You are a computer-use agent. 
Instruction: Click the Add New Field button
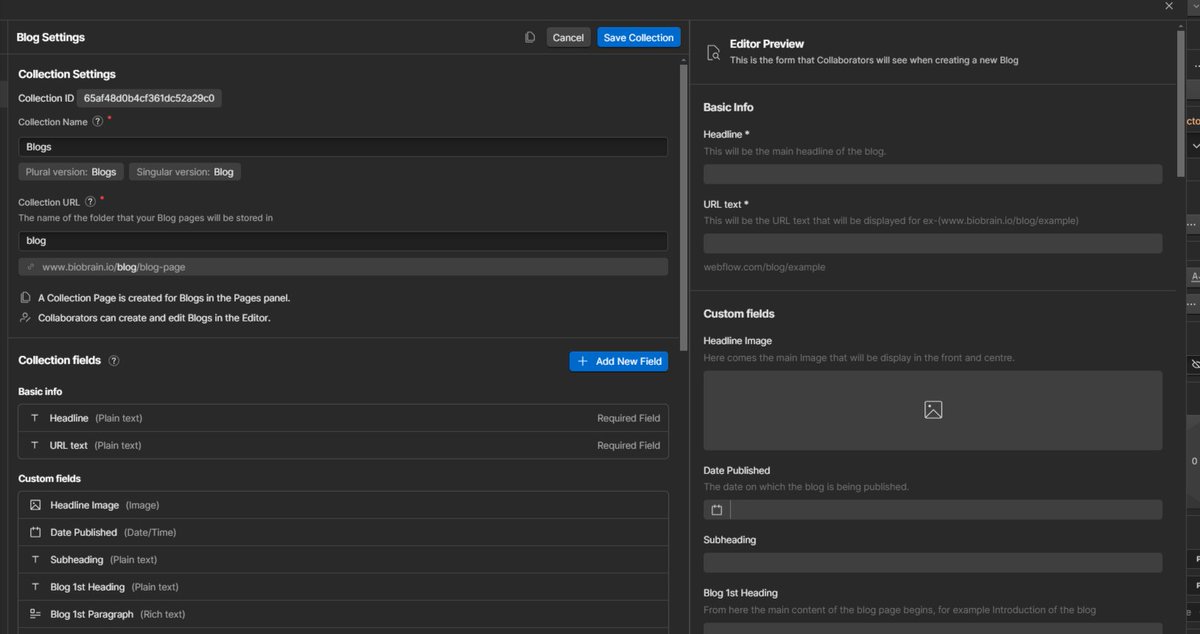click(x=619, y=361)
